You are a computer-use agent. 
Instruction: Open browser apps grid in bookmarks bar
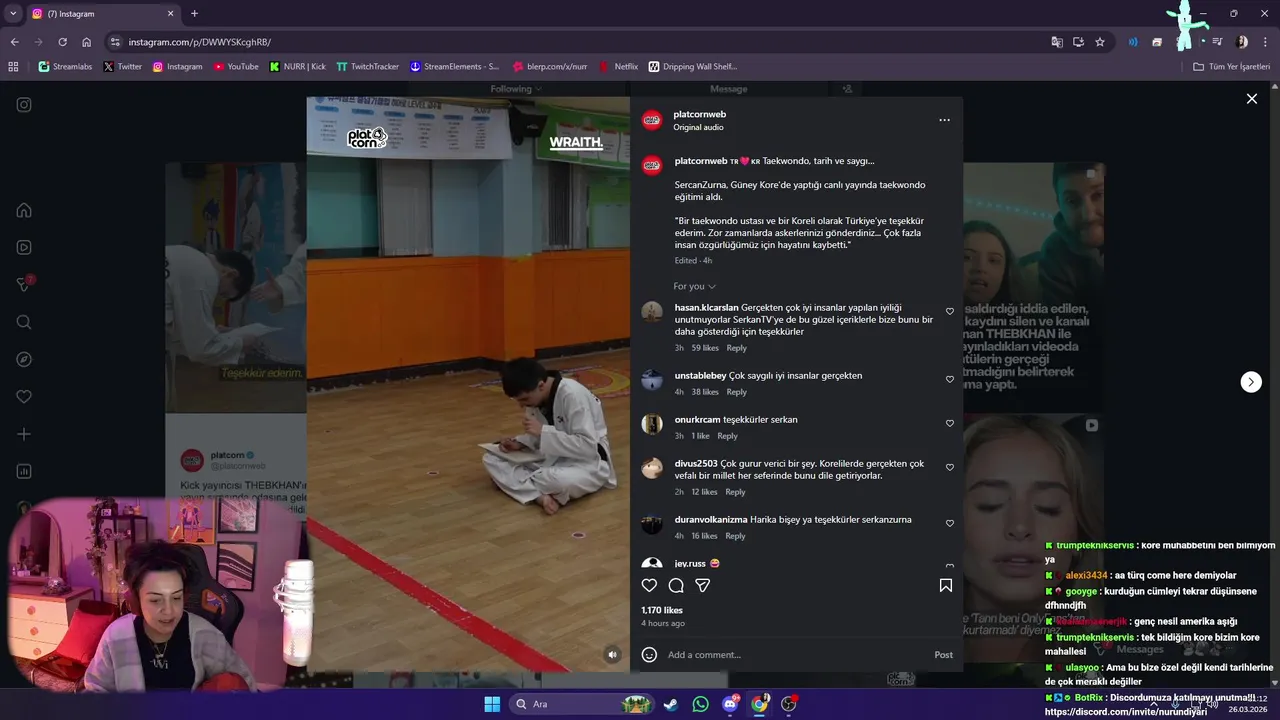pyautogui.click(x=13, y=67)
